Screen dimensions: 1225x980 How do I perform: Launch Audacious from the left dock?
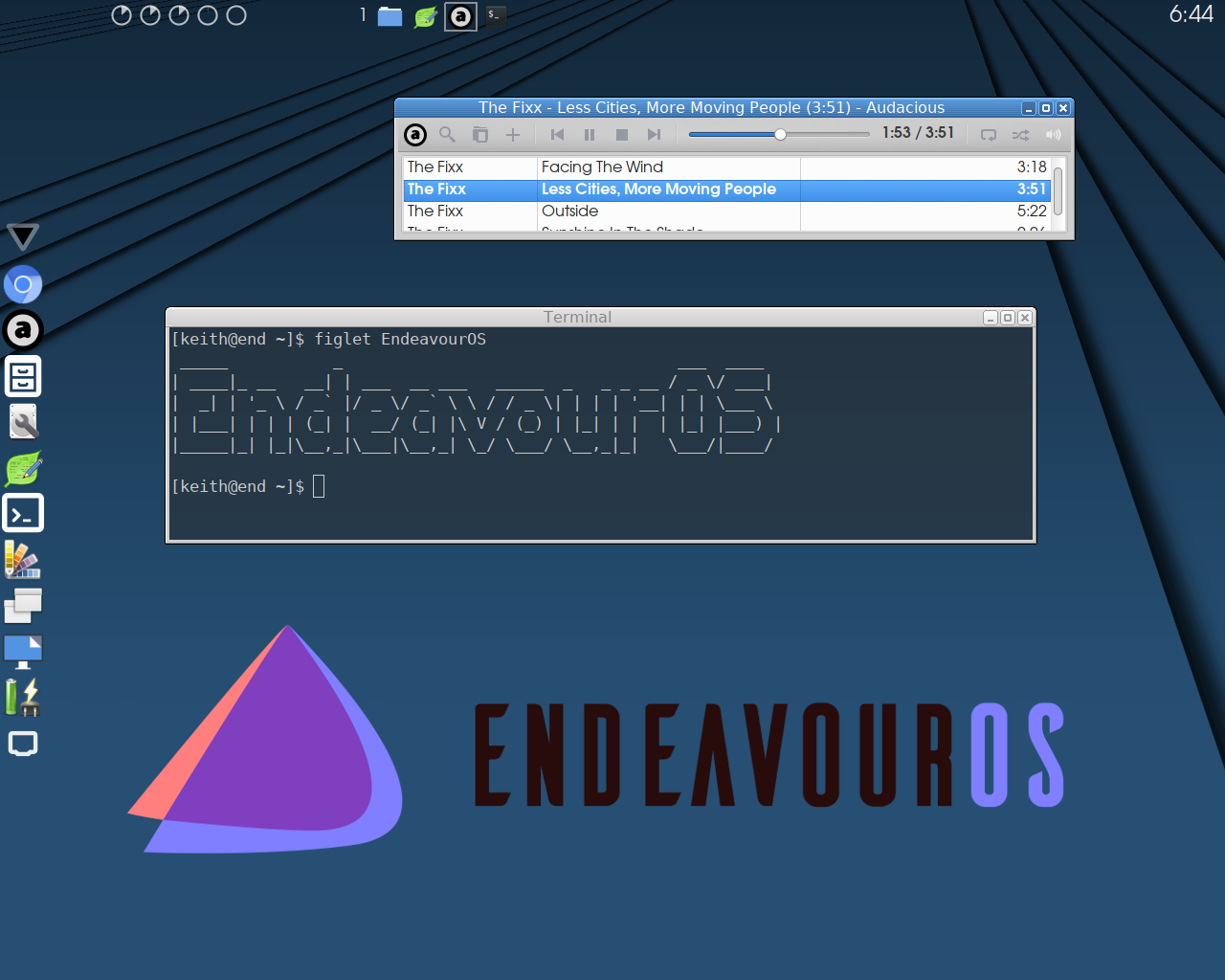pos(23,330)
